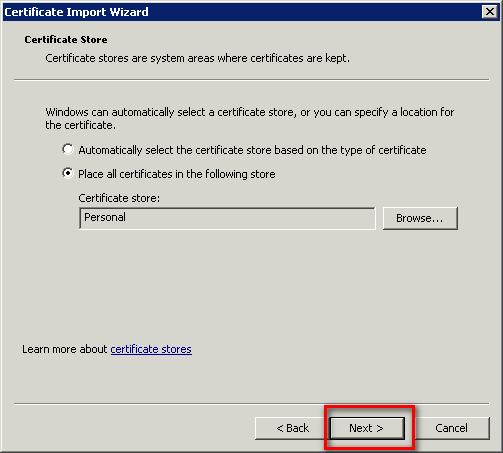Click the Certificate store field showing Personal
Image resolution: width=503 pixels, height=453 pixels.
pyautogui.click(x=227, y=218)
